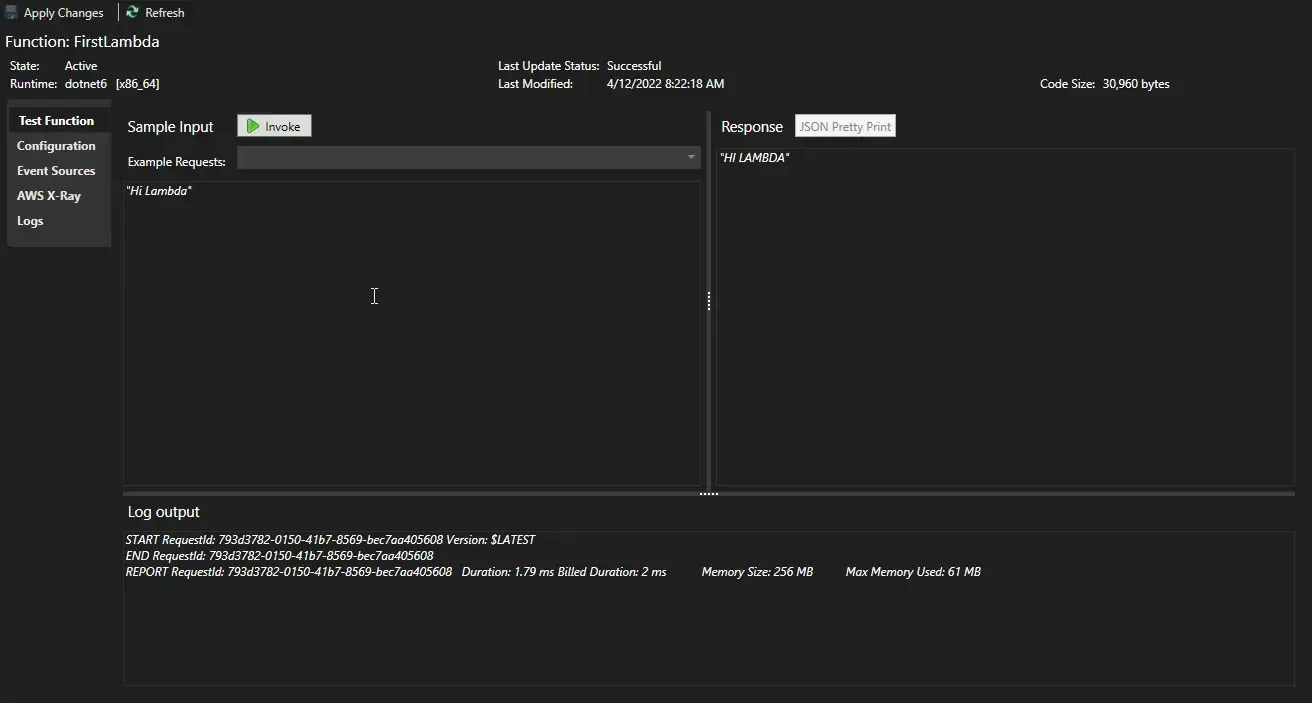The height and width of the screenshot is (703, 1312).
Task: Open the Example Requests dropdown
Action: [465, 157]
